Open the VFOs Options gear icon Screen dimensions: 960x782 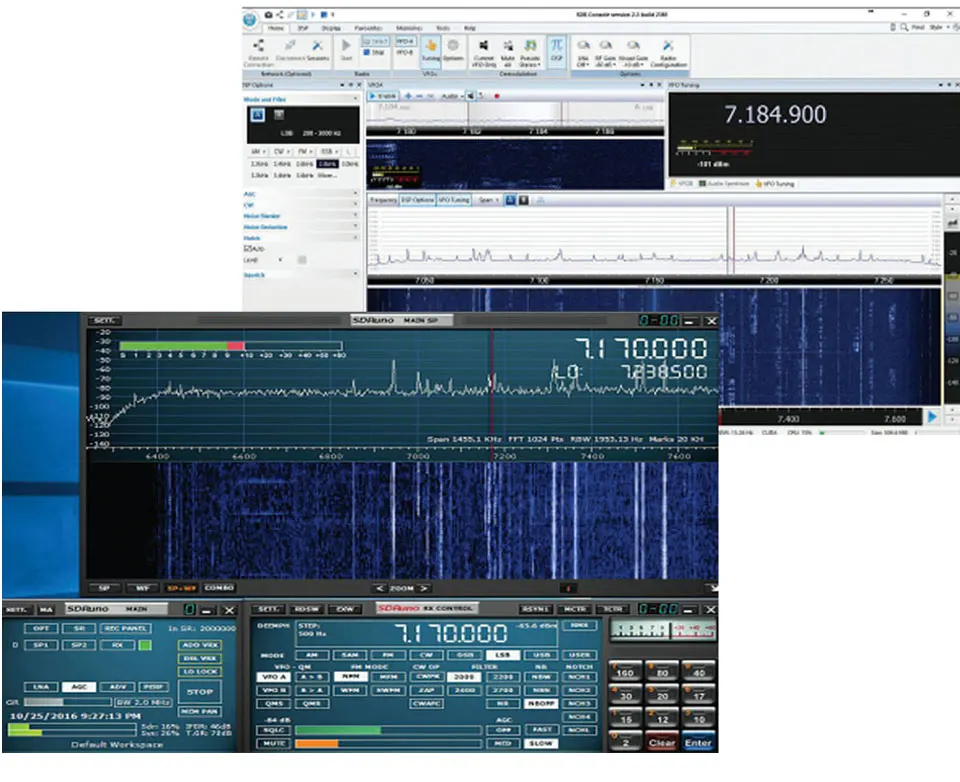point(453,45)
